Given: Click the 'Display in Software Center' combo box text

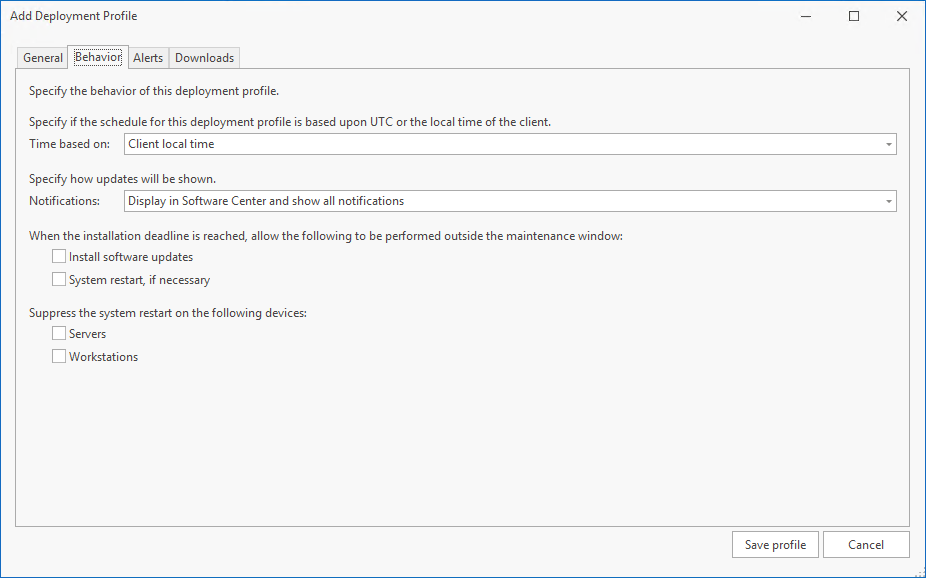Looking at the screenshot, I should pyautogui.click(x=266, y=201).
